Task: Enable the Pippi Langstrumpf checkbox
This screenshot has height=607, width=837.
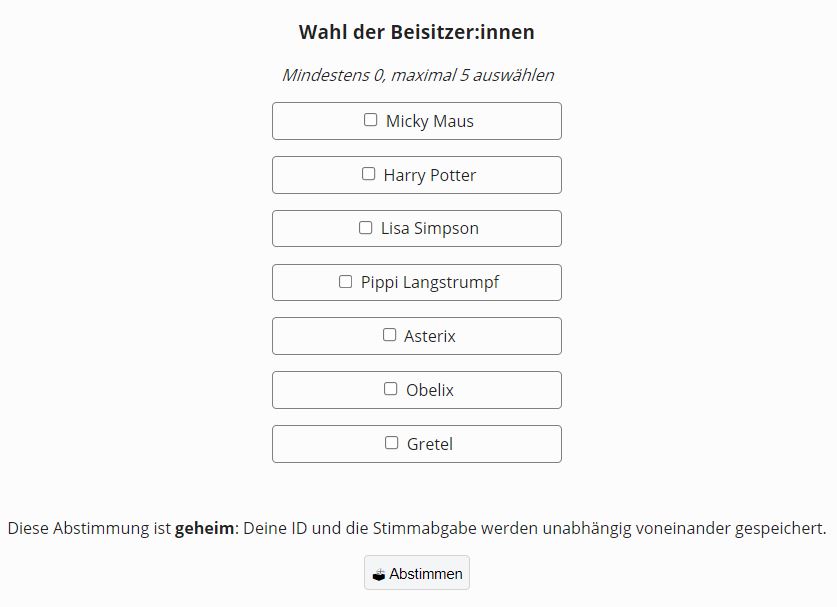Action: click(345, 281)
